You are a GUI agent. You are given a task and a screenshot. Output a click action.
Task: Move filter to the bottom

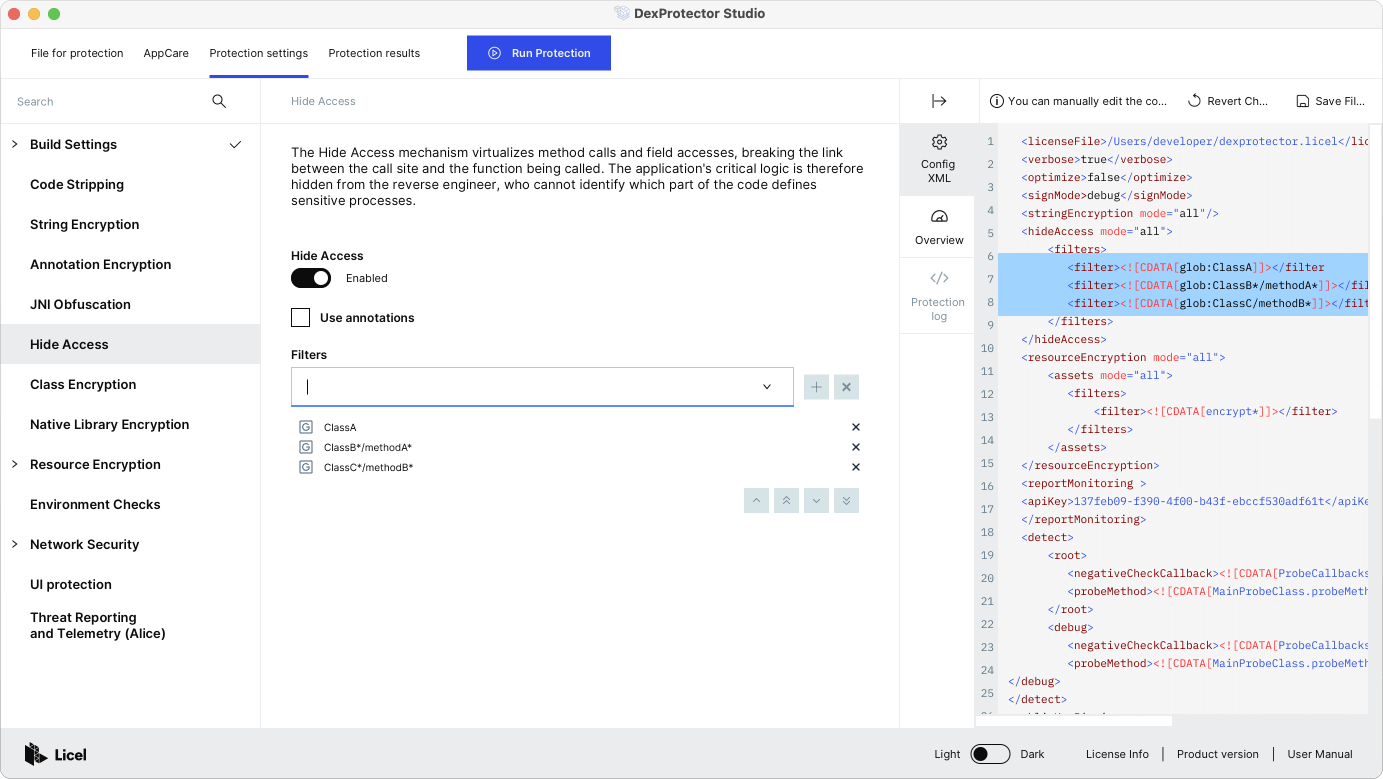(x=846, y=500)
